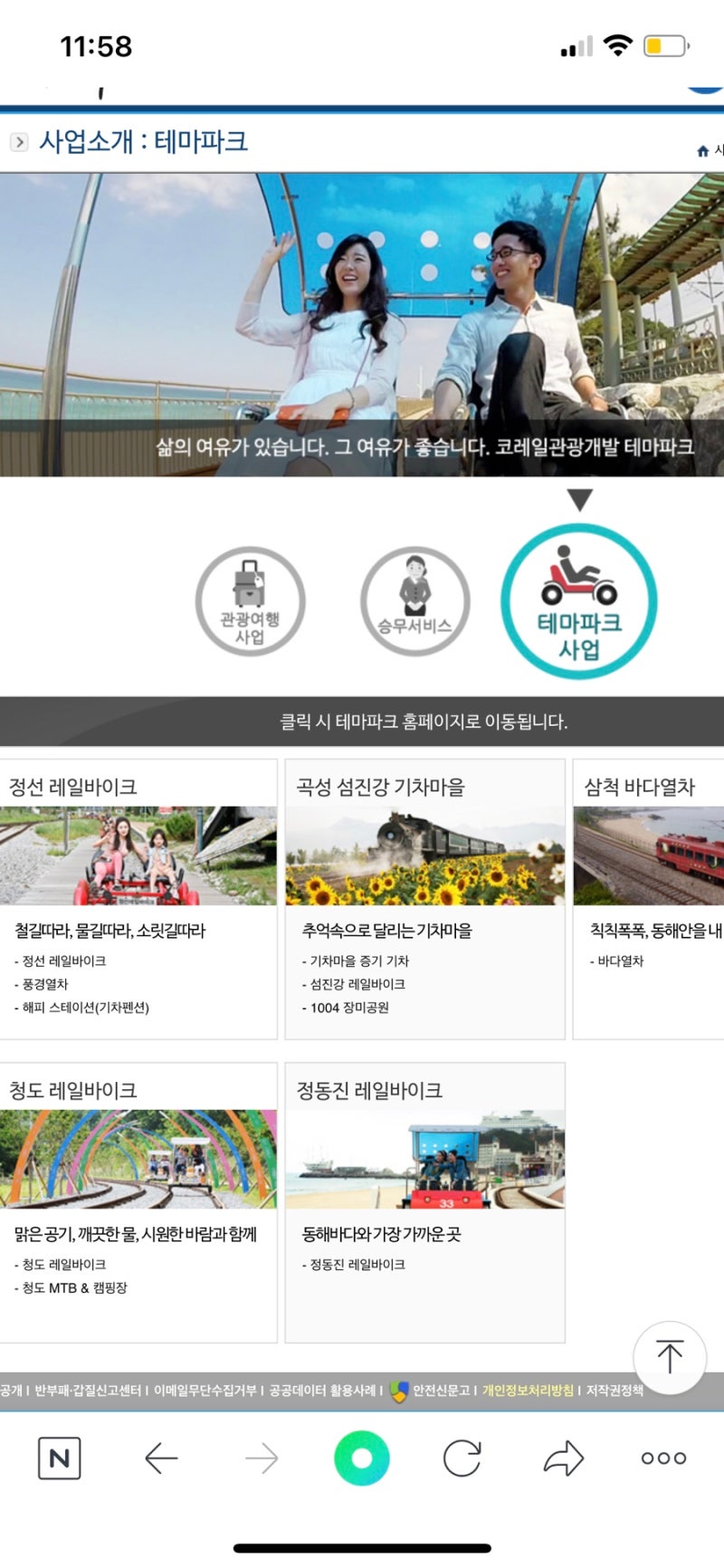The image size is (724, 1568).
Task: Open the 삼척 바다열차 card
Action: (649, 856)
